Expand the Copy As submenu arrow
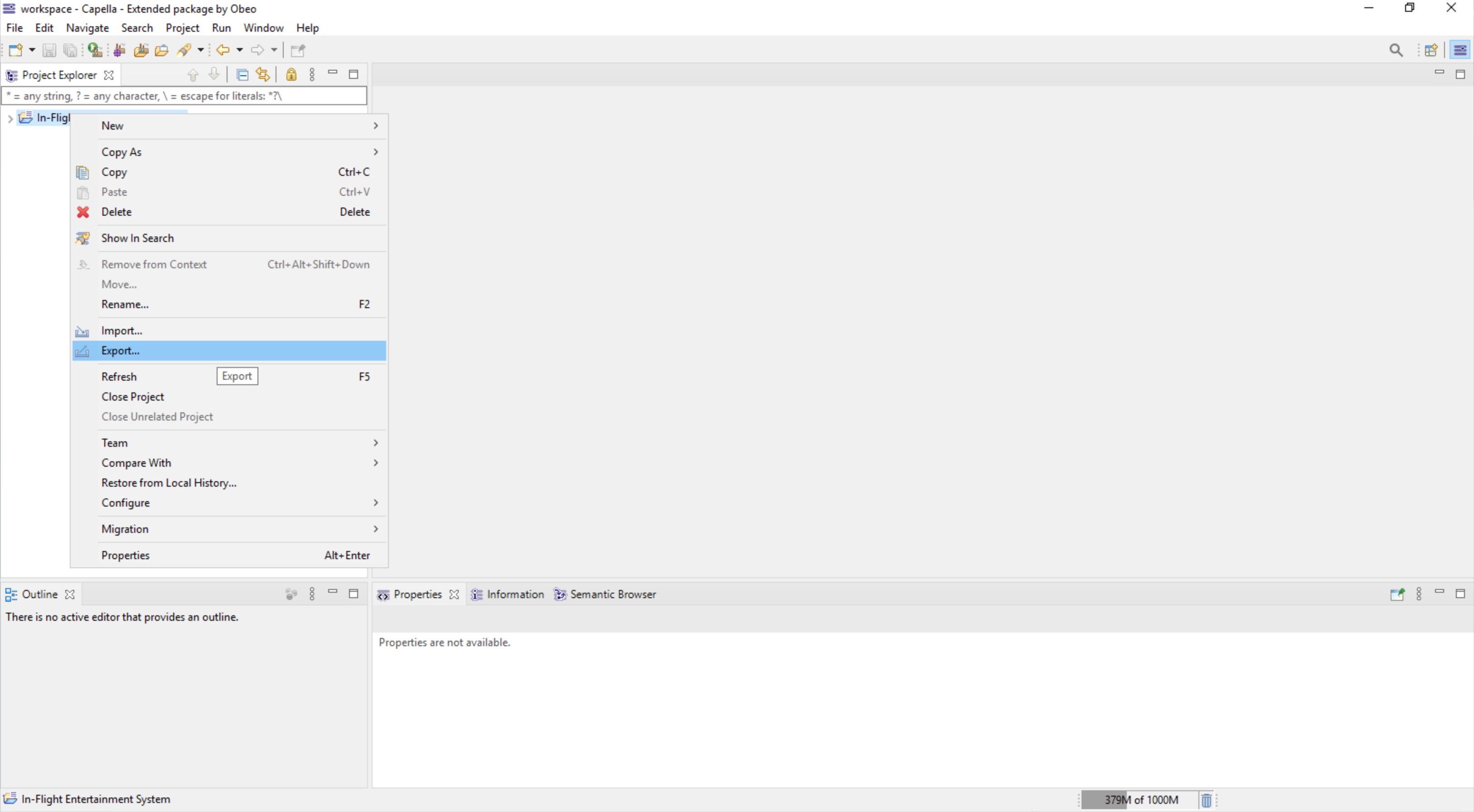 pos(376,152)
